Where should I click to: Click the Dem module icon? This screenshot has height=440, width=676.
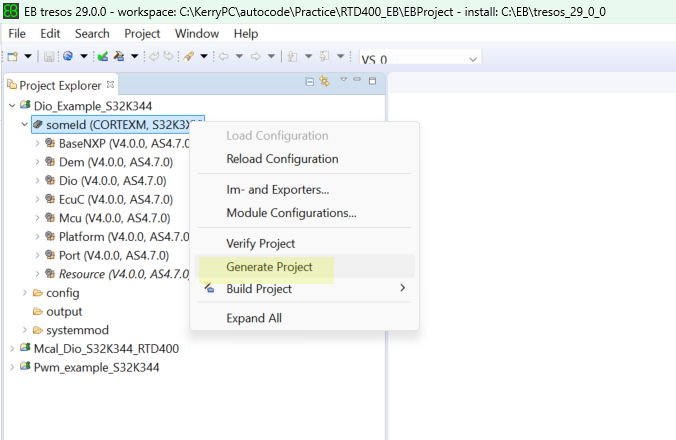[x=50, y=162]
